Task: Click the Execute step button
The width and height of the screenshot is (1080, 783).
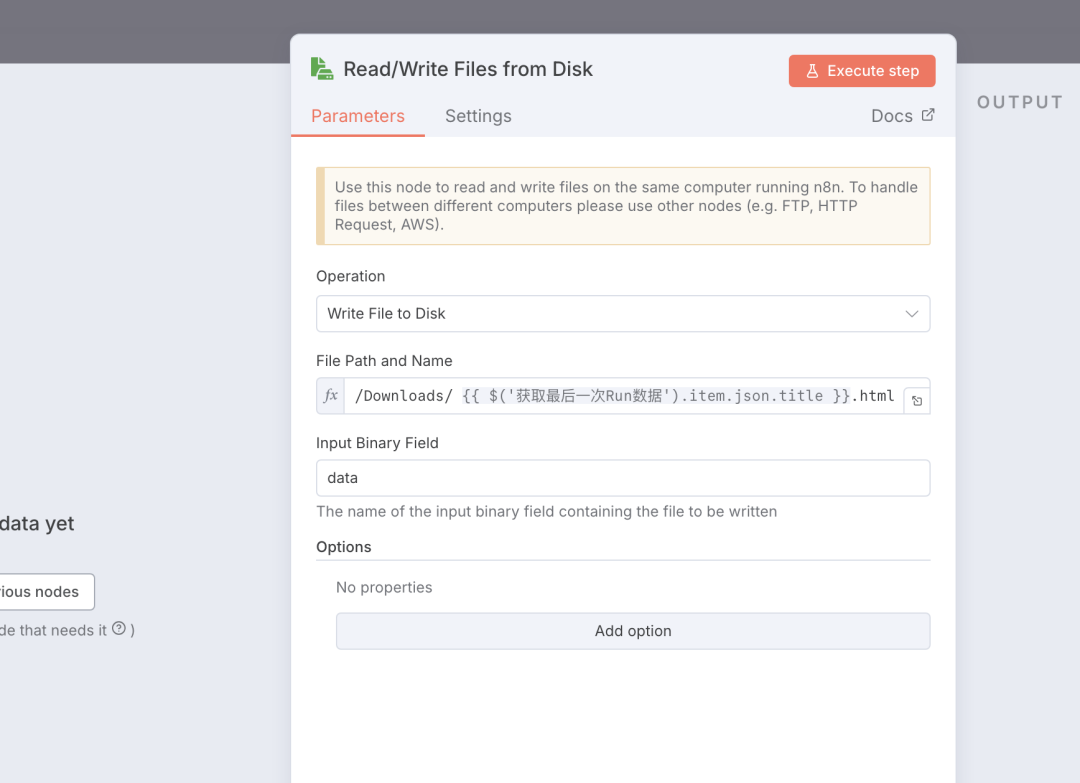Action: [861, 70]
